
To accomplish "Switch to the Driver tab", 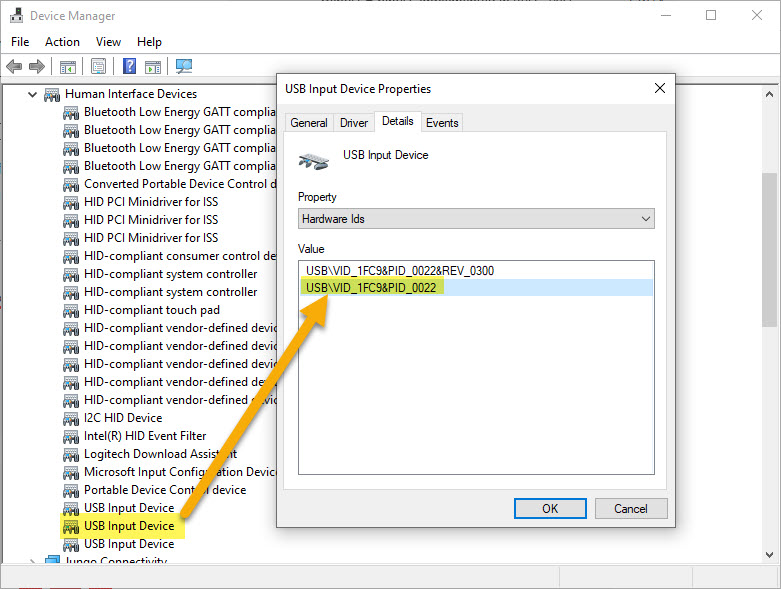I will [x=354, y=123].
